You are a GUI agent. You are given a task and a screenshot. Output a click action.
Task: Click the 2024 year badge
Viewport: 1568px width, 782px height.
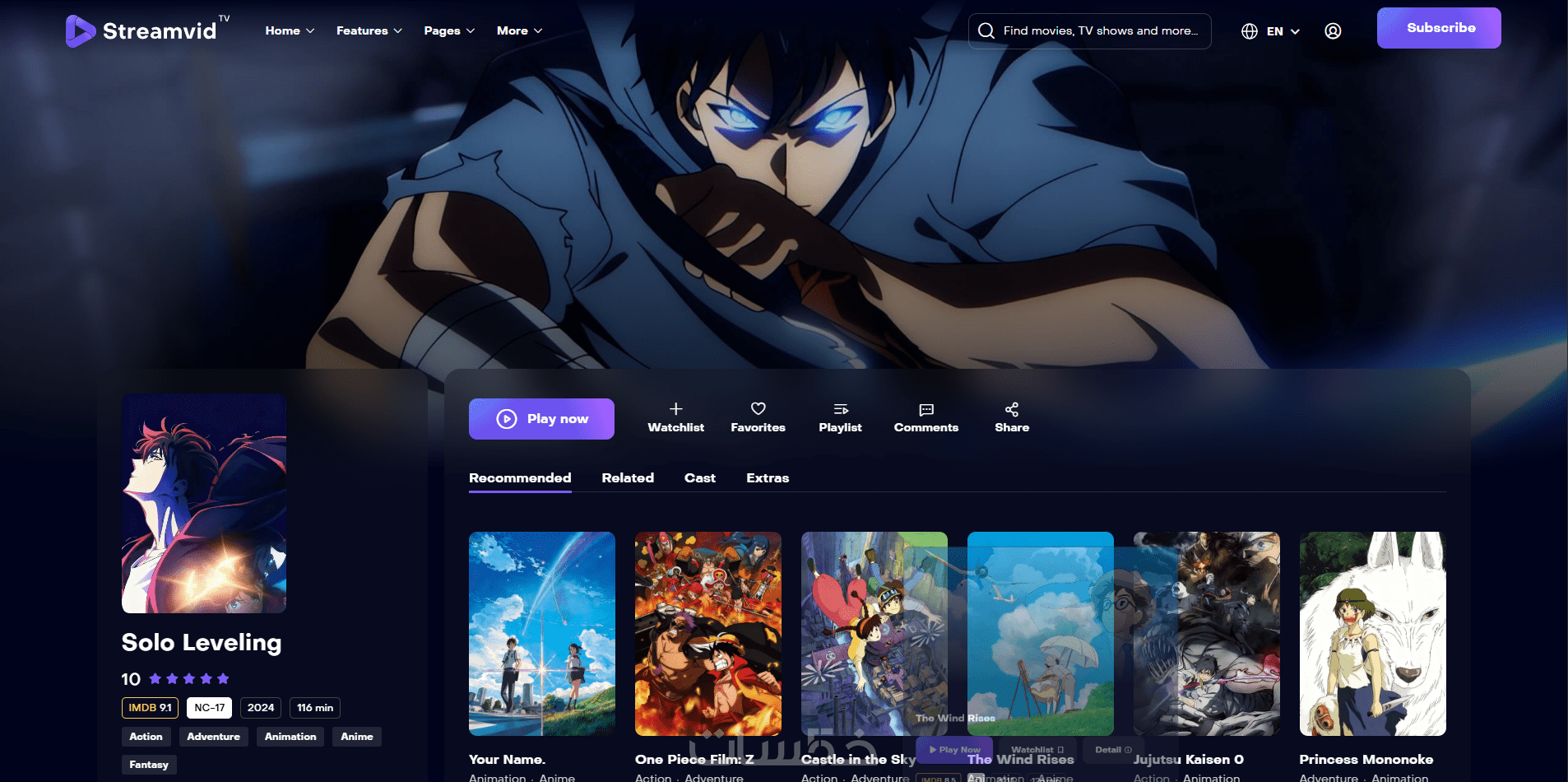coord(261,708)
